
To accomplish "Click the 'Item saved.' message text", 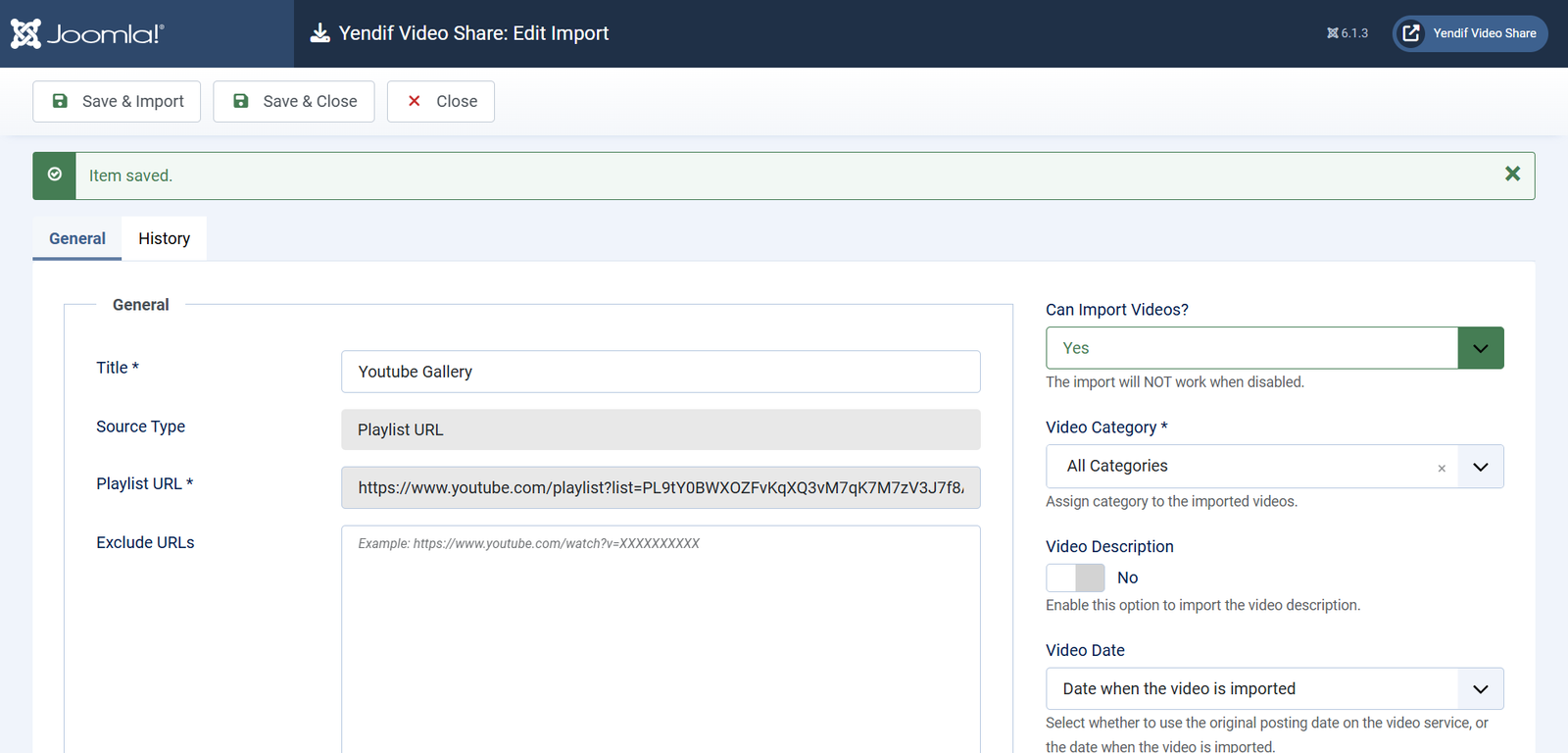I will pos(130,176).
